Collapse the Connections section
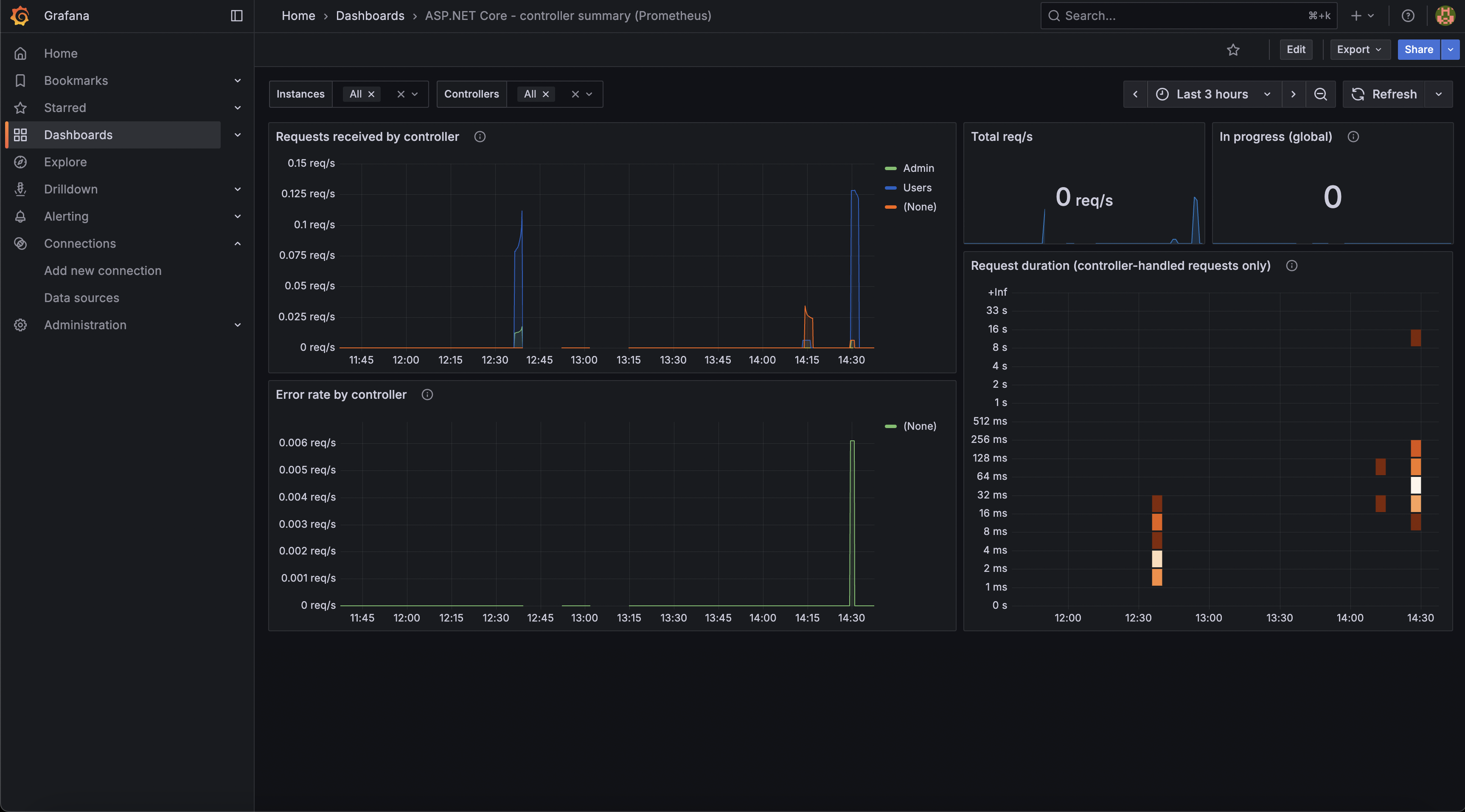The width and height of the screenshot is (1465, 812). point(237,244)
